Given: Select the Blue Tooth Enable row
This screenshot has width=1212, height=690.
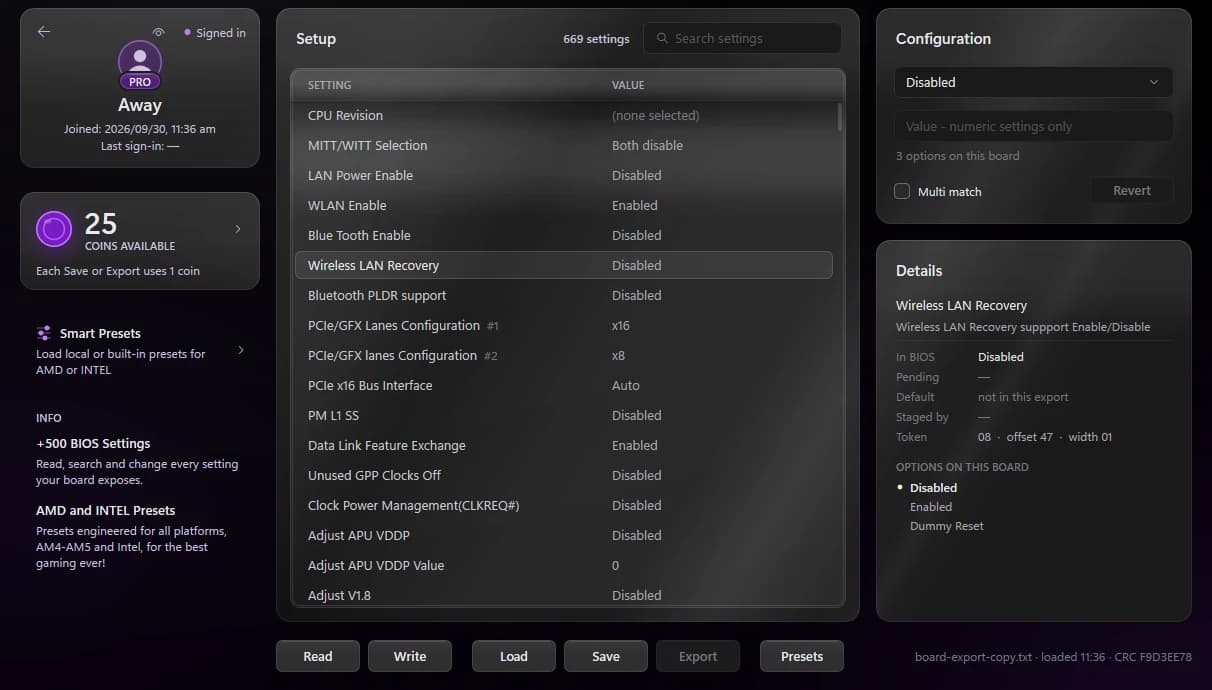Looking at the screenshot, I should (564, 235).
